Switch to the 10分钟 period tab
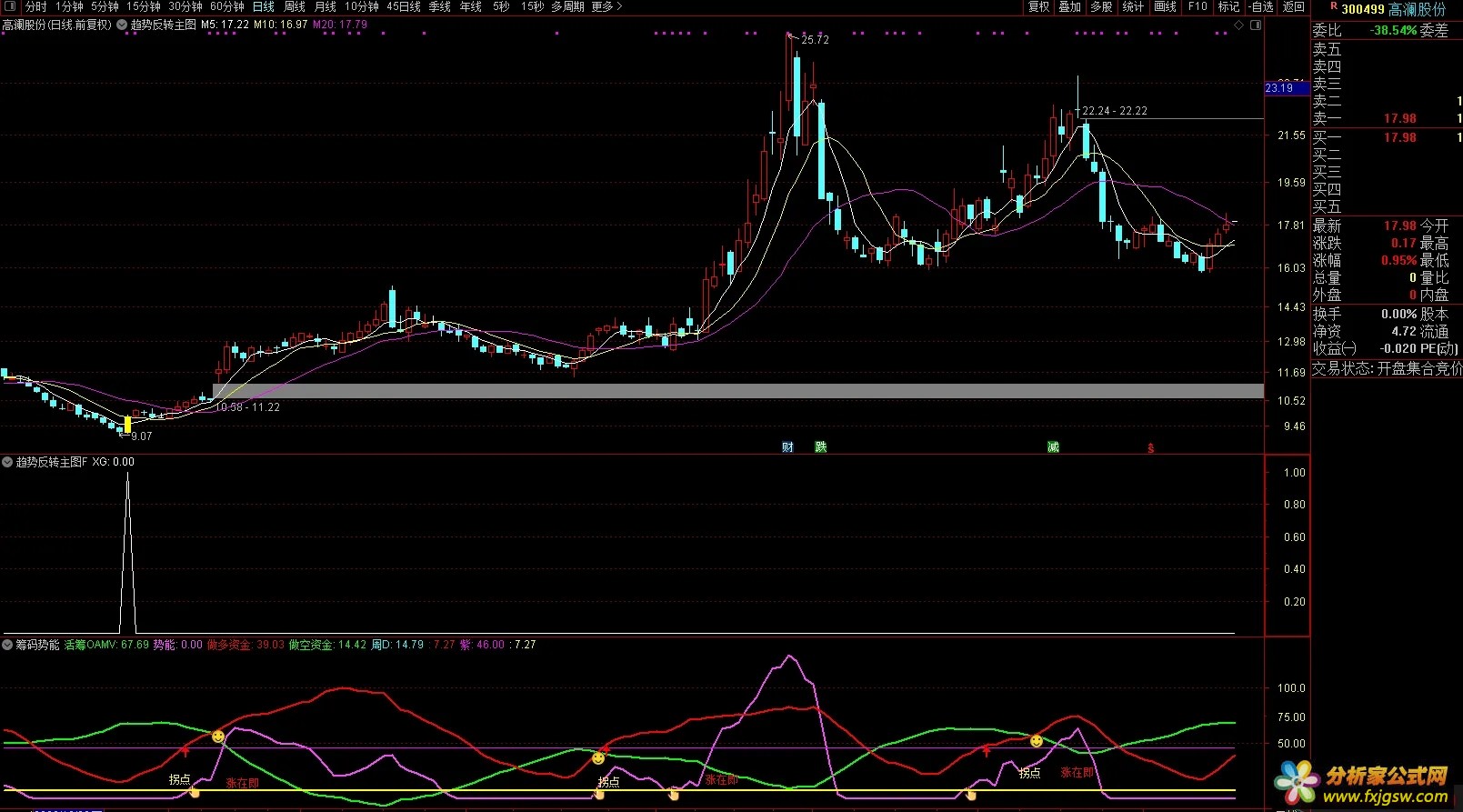 tap(361, 6)
